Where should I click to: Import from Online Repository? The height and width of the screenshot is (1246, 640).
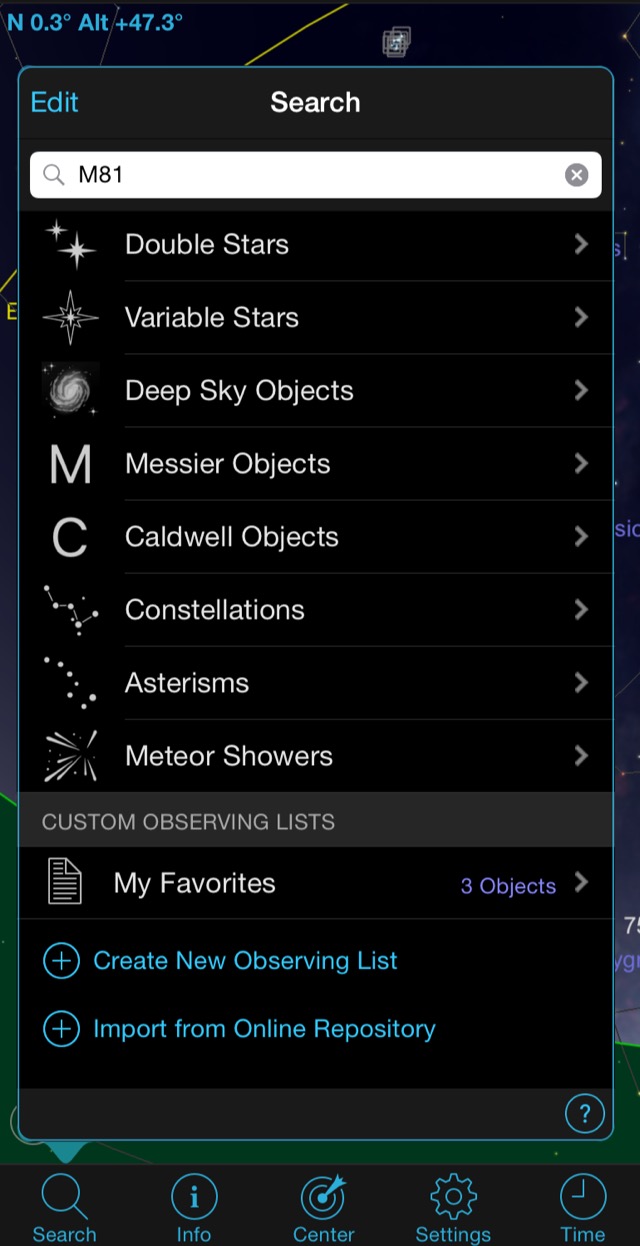point(264,1029)
